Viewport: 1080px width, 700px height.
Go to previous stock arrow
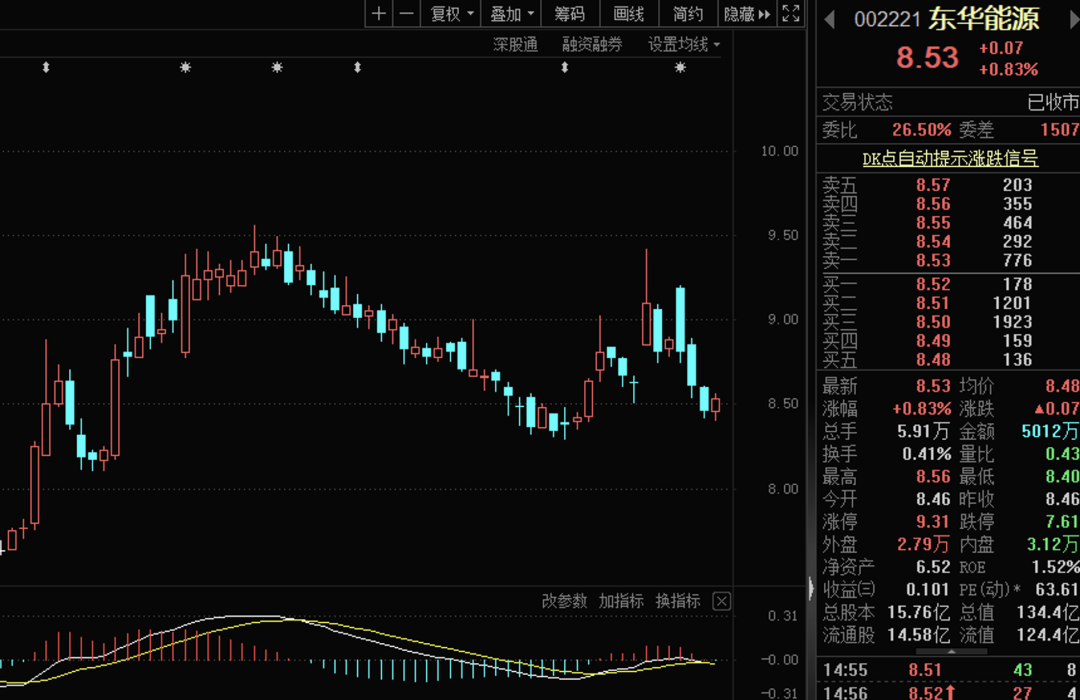829,19
